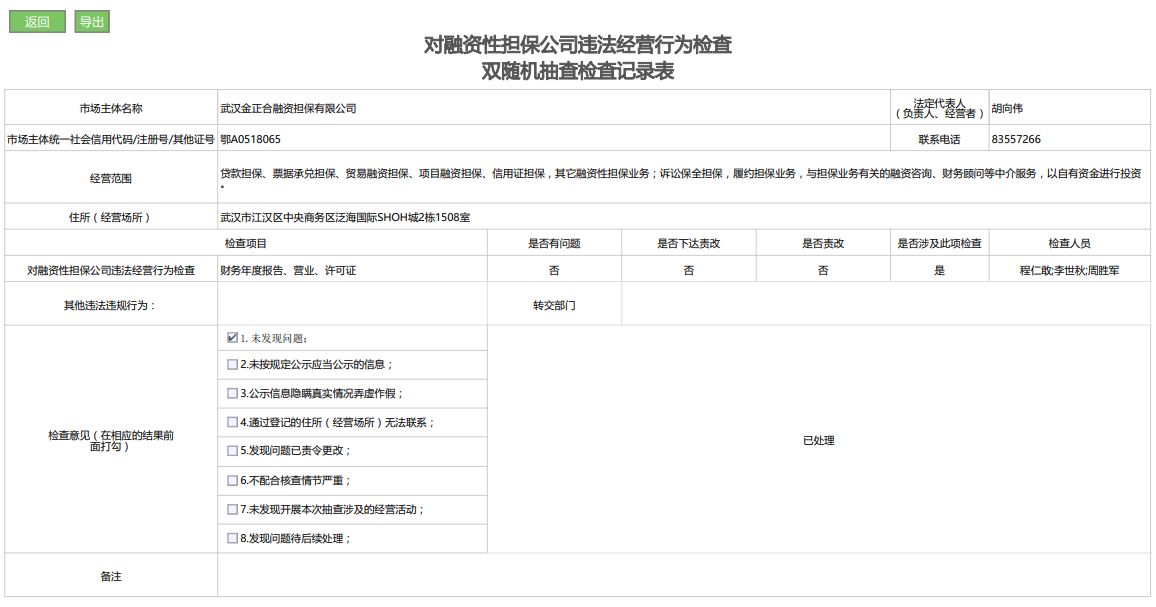Image resolution: width=1156 pixels, height=607 pixels.
Task: Click the 否 value under 是否有问题
Action: (x=554, y=271)
